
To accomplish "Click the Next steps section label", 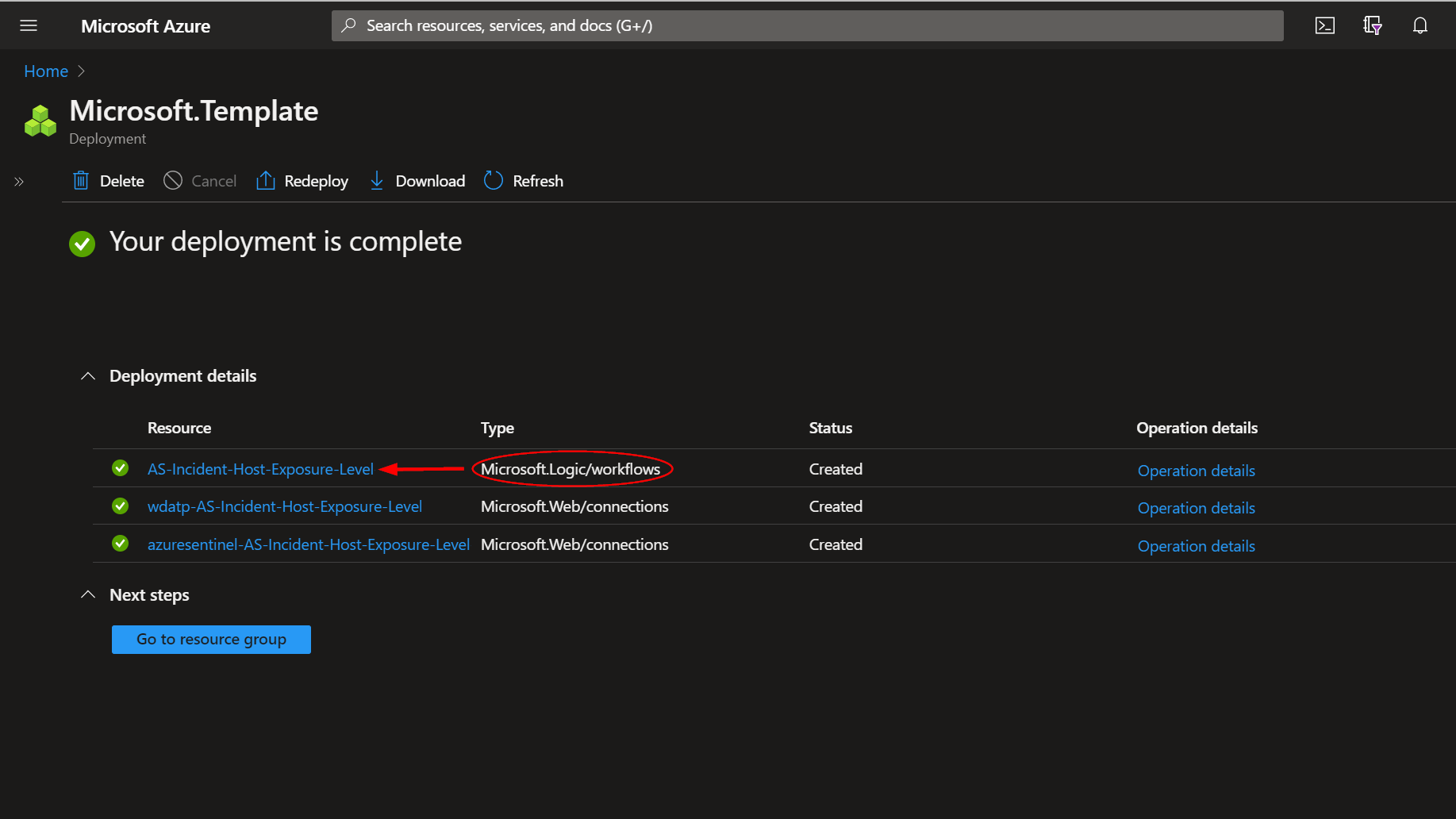I will (x=149, y=595).
